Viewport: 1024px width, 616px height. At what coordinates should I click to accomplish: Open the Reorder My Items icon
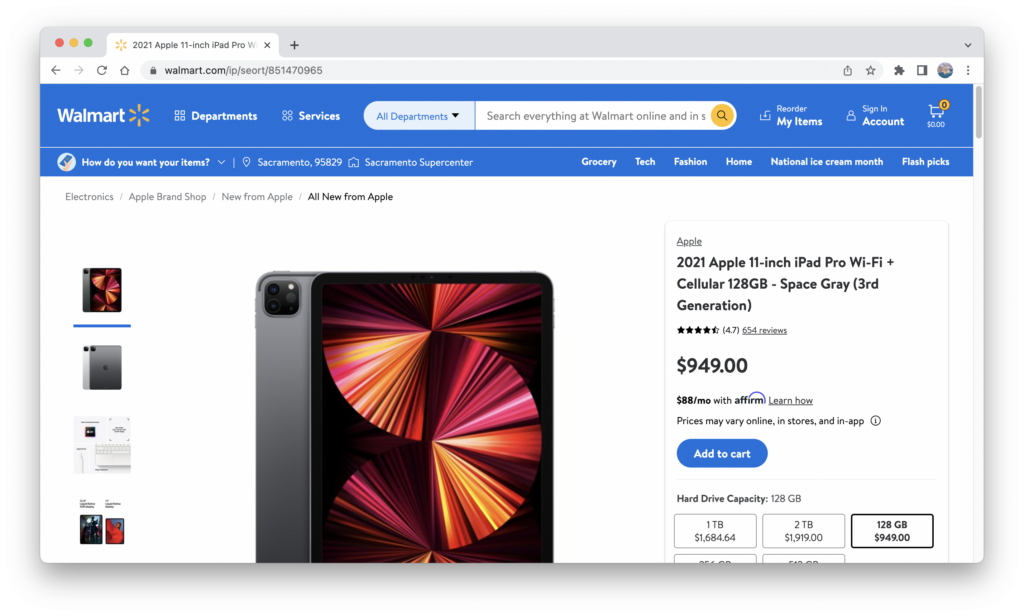pyautogui.click(x=765, y=116)
